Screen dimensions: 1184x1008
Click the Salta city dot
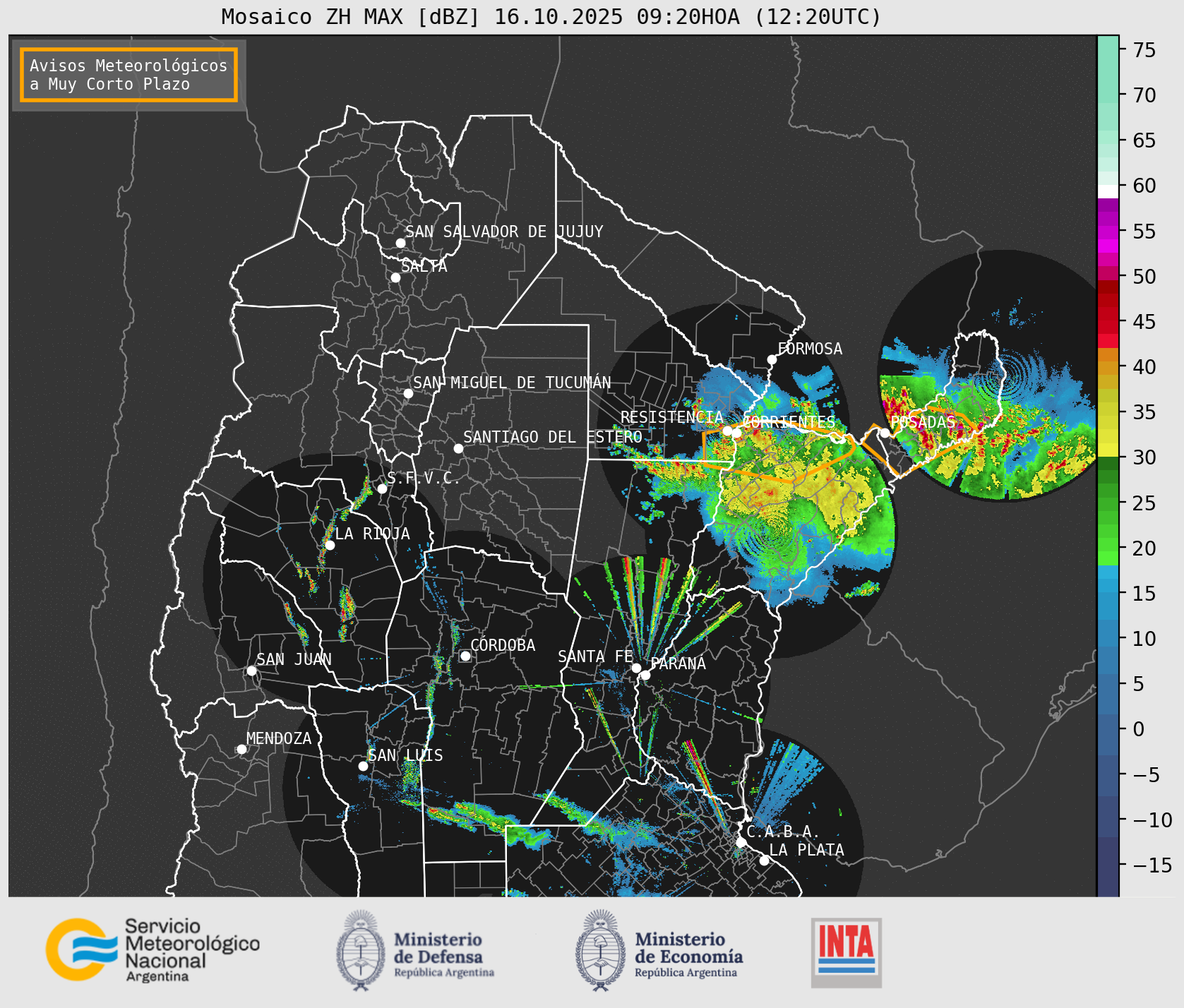point(395,277)
